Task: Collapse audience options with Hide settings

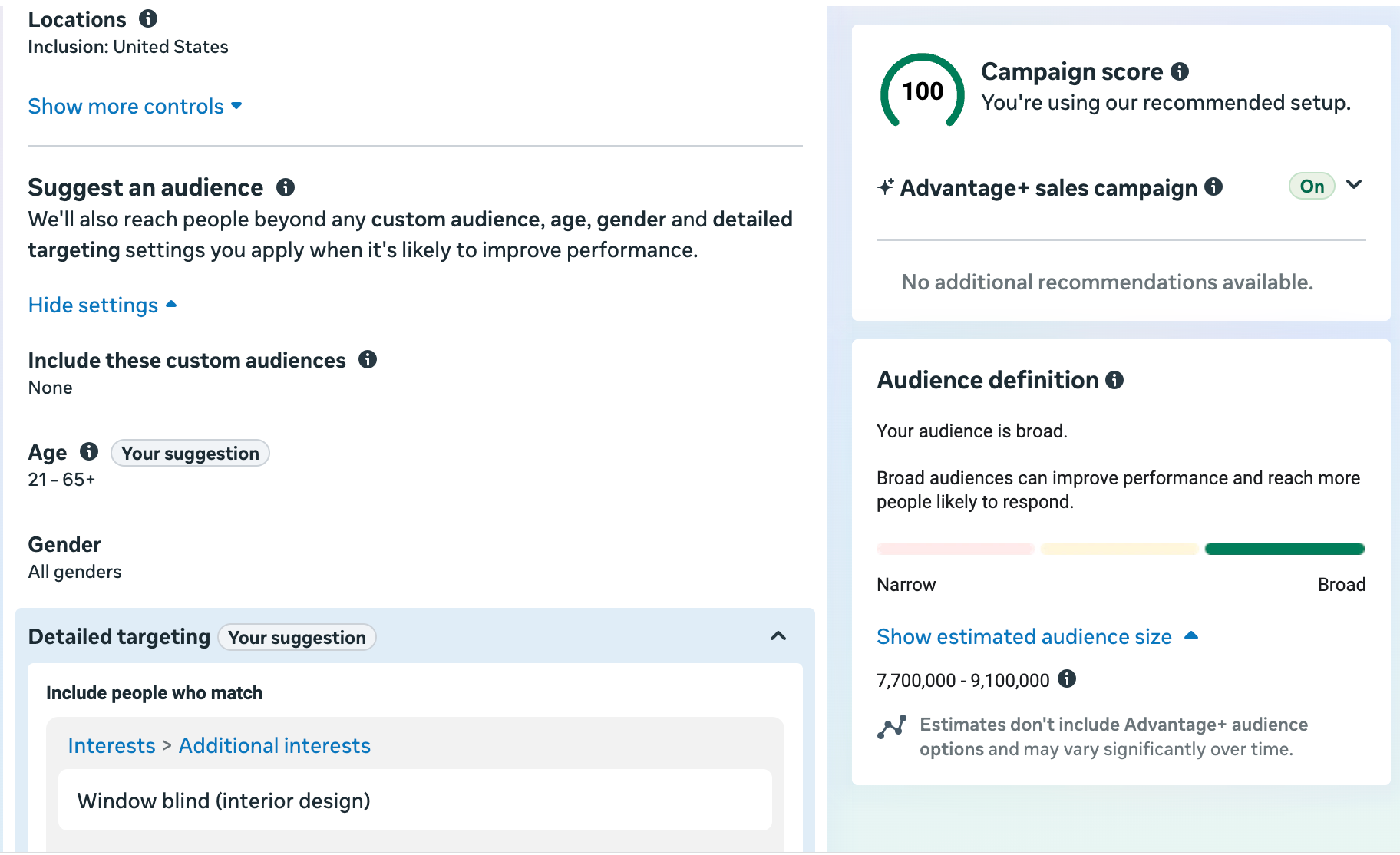Action: tap(102, 305)
